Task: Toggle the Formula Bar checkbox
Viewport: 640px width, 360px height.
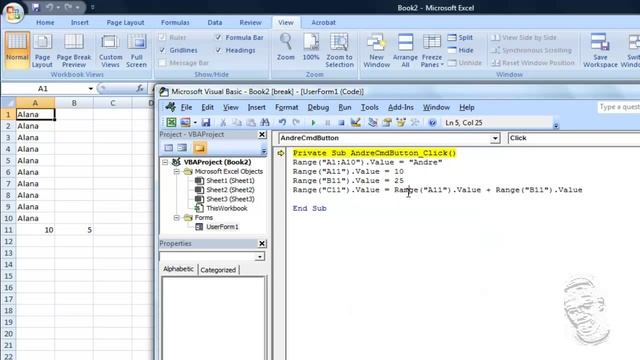Action: point(218,38)
